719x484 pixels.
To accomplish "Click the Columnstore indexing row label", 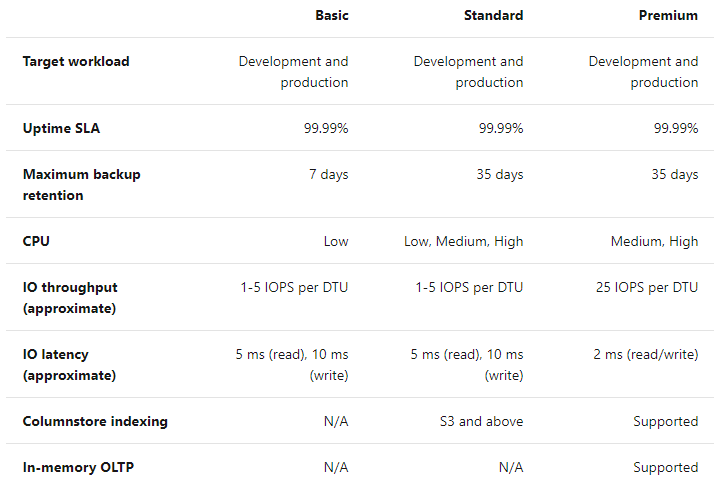I will (x=95, y=421).
